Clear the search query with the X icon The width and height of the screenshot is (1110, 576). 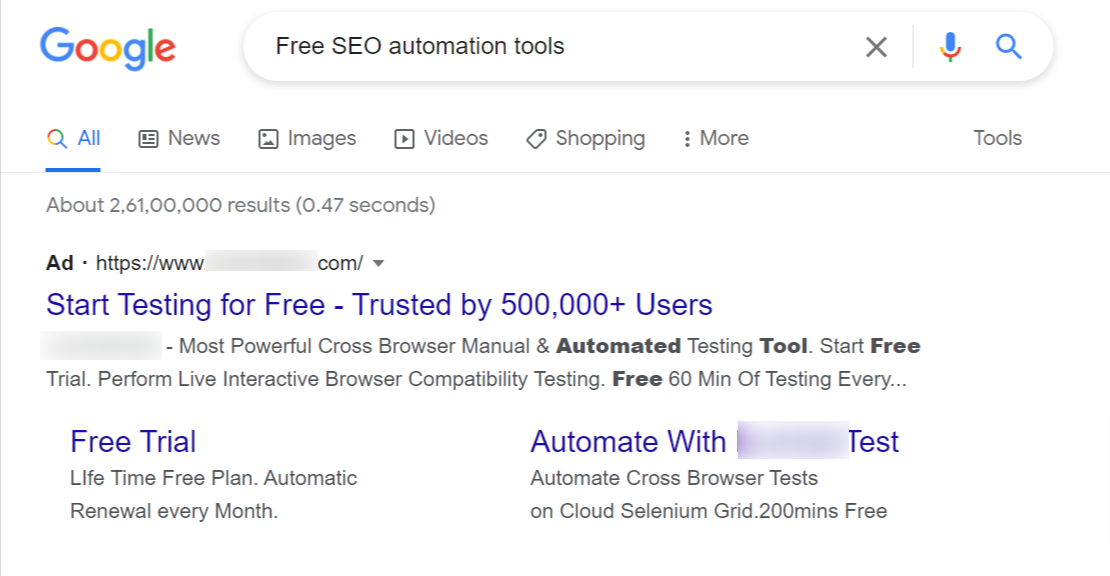(x=876, y=46)
